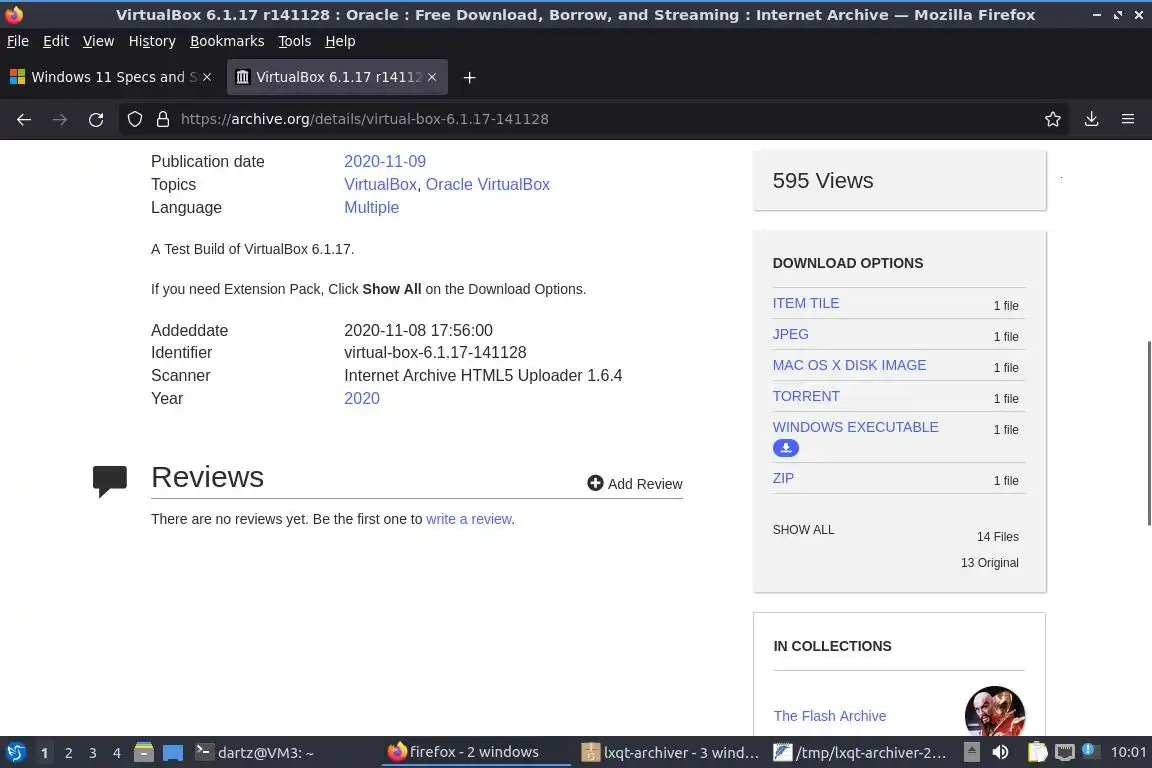This screenshot has width=1152, height=768.
Task: Switch to the Windows 11 Specs tab
Action: (110, 77)
